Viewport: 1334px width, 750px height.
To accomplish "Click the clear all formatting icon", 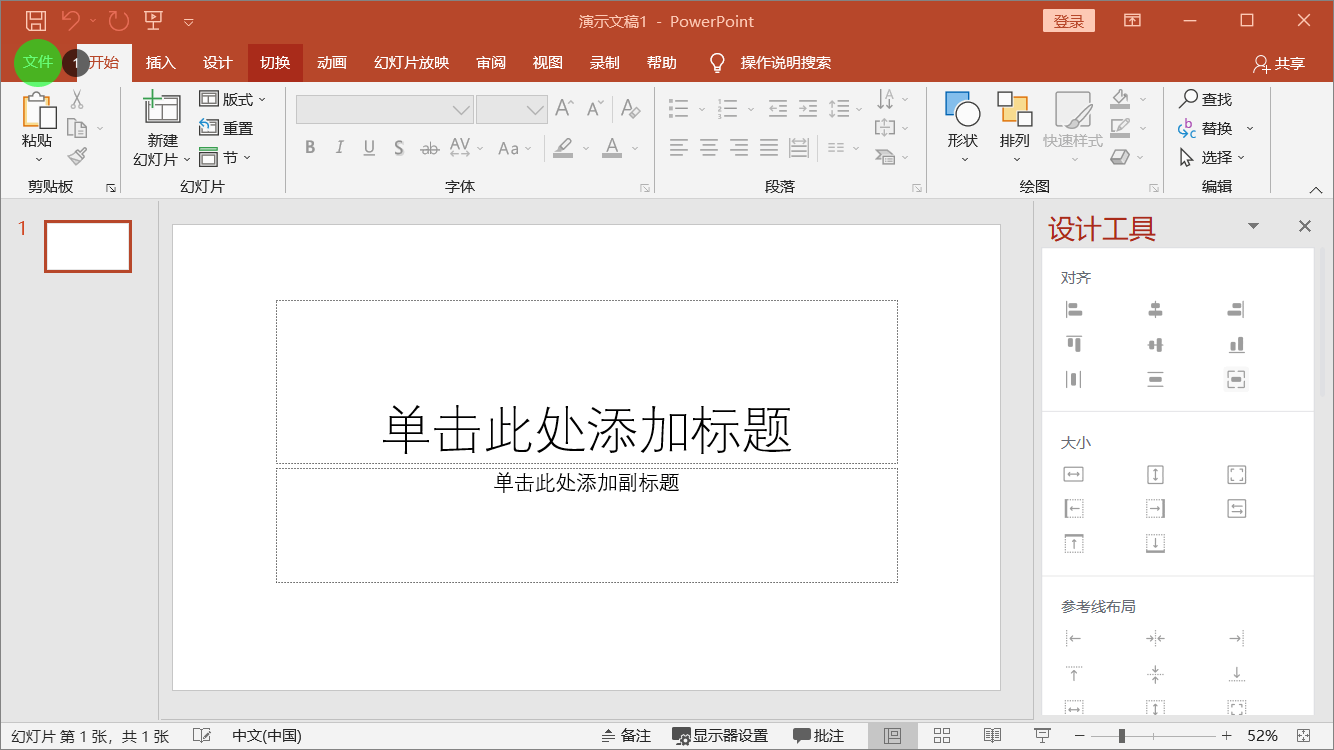I will pos(629,108).
